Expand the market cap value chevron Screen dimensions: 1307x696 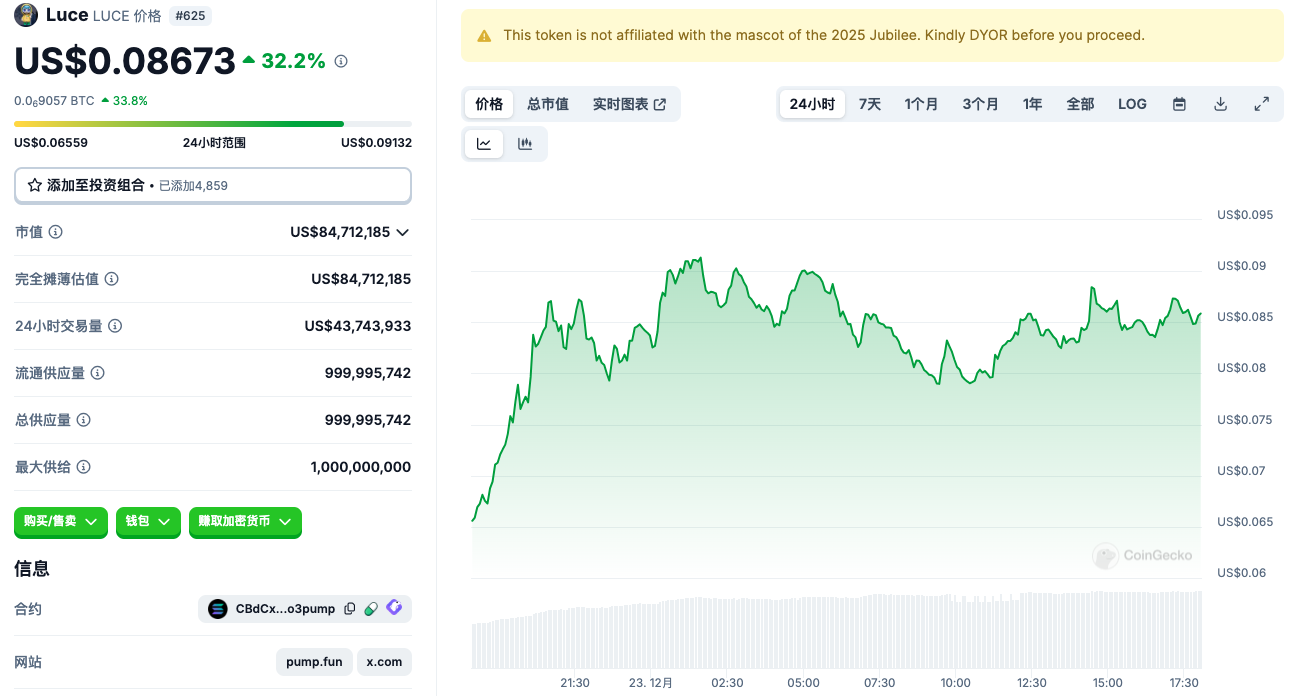(x=402, y=232)
